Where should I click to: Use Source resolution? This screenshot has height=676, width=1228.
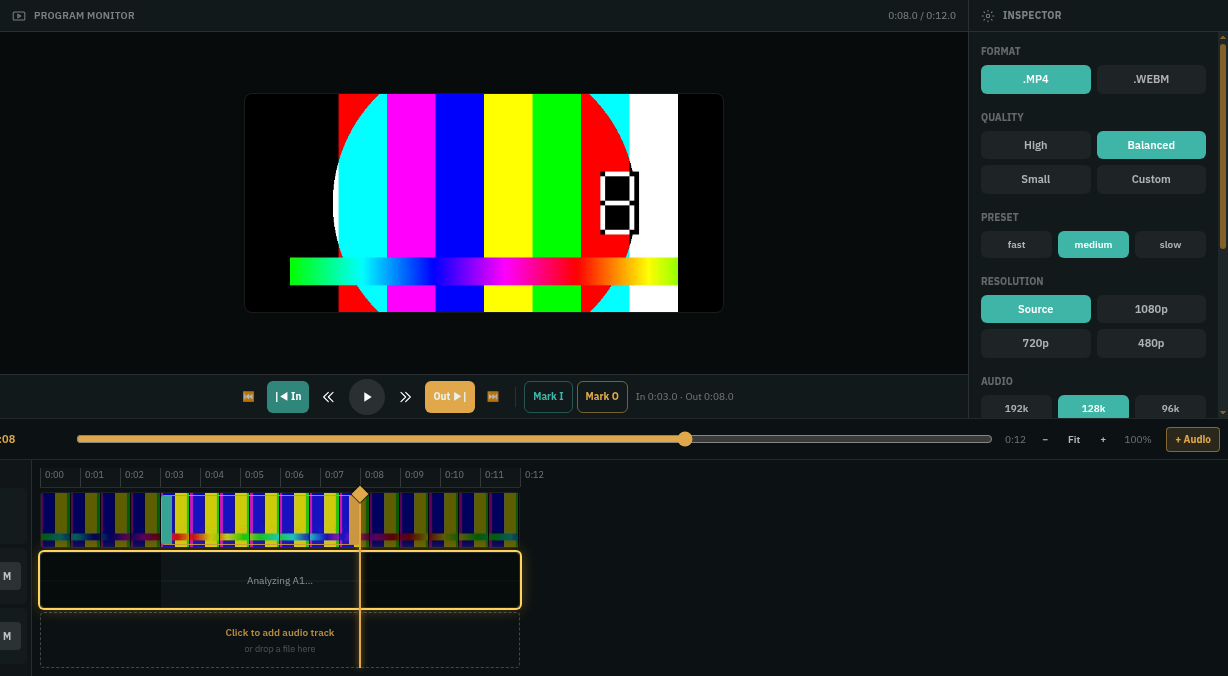[1036, 309]
